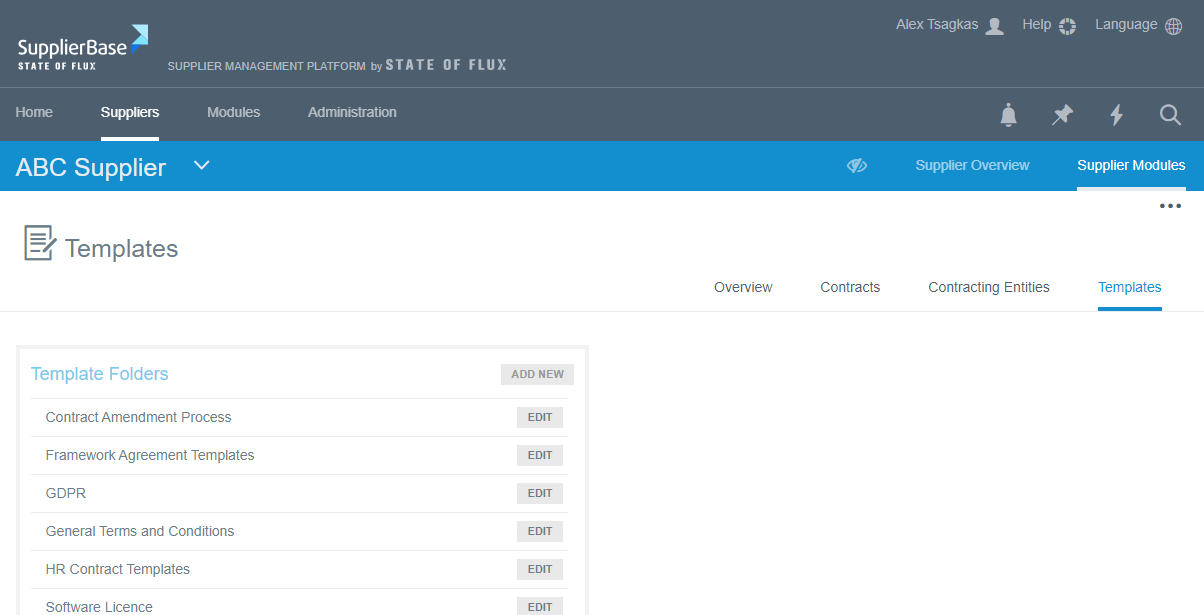
Task: Toggle the crossed-eye visibility icon
Action: coord(856,166)
